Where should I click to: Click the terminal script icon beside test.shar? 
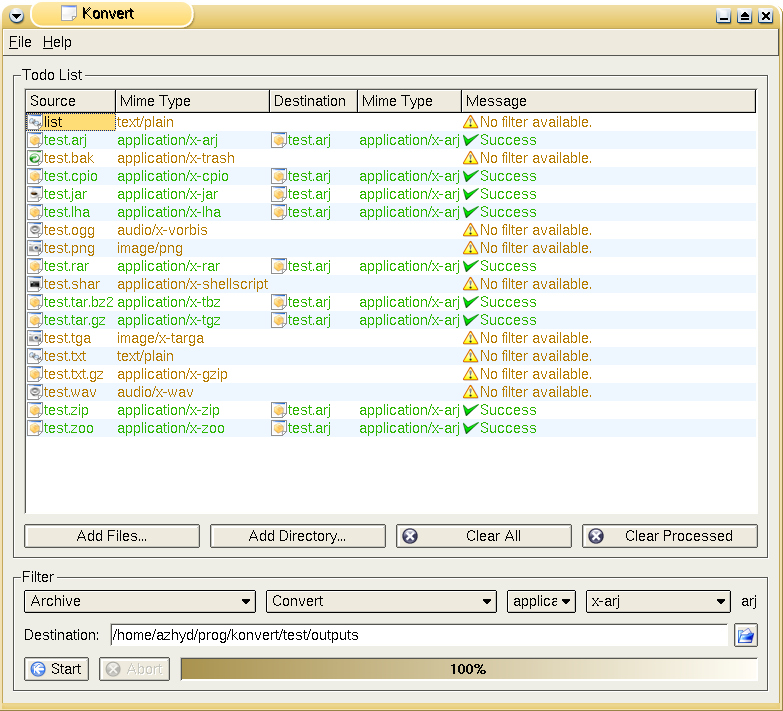(x=35, y=284)
